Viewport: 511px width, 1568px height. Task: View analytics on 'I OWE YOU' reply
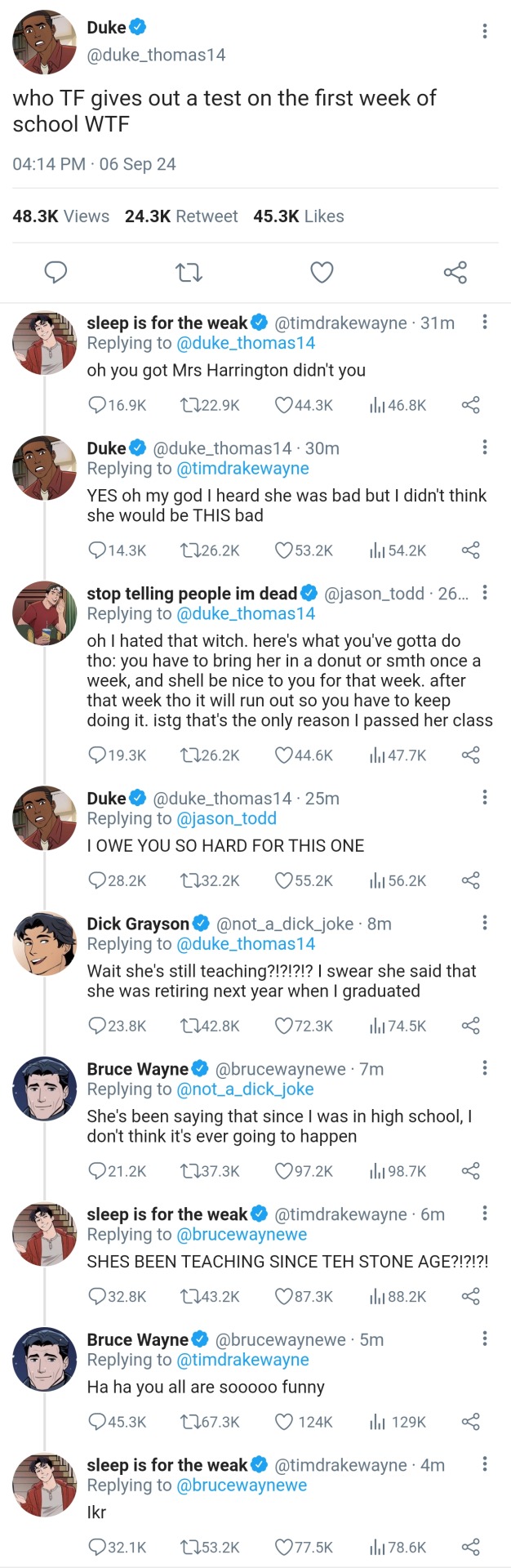(377, 880)
